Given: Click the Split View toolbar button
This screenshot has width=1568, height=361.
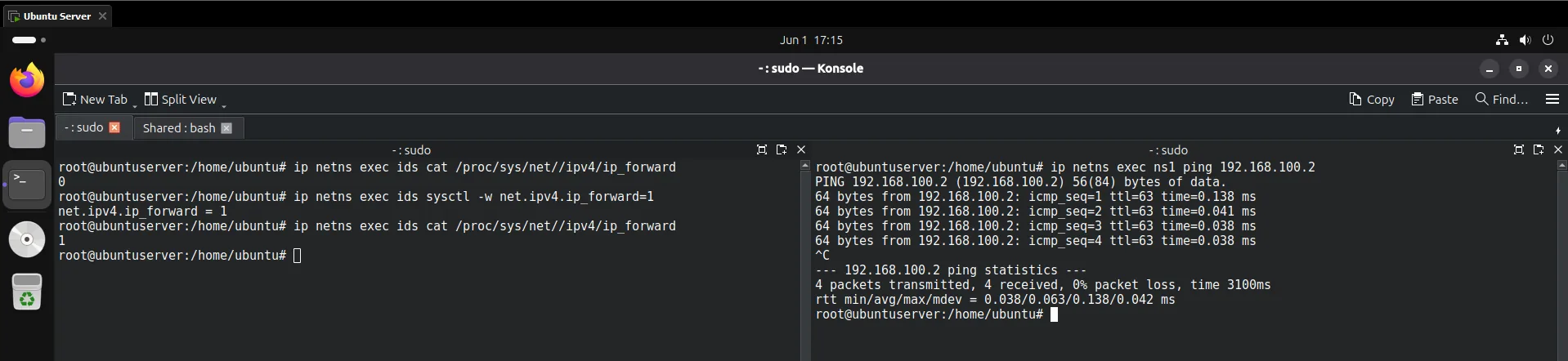Looking at the screenshot, I should point(181,100).
